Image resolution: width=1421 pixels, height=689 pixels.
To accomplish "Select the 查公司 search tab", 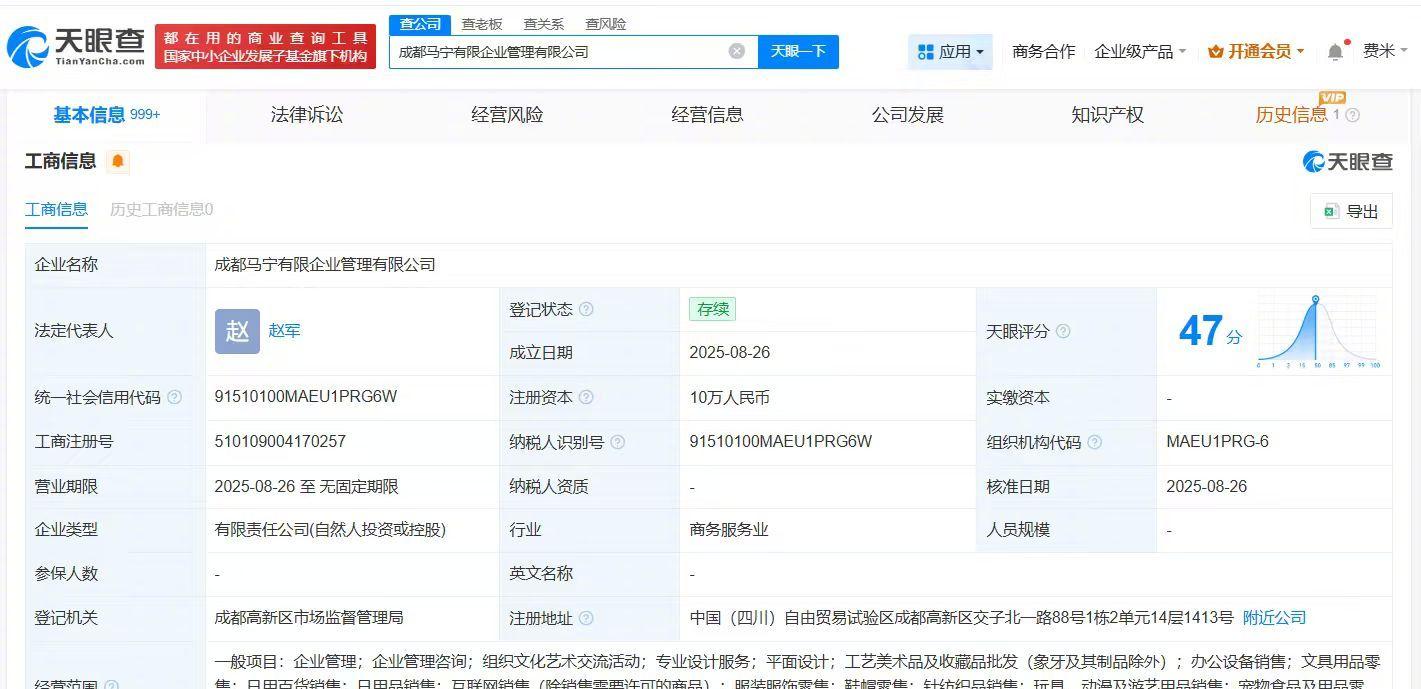I will 420,24.
